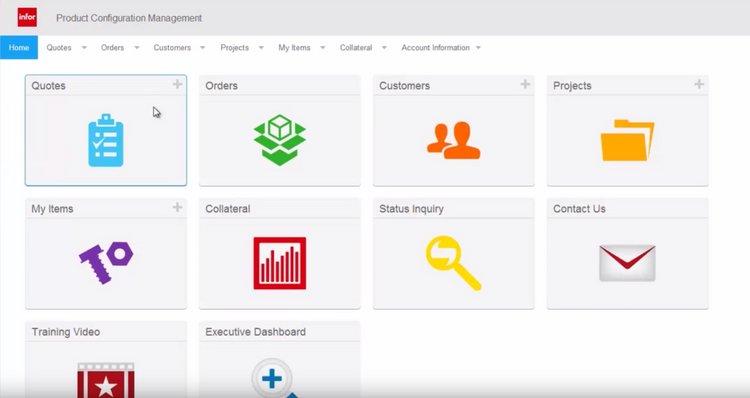Open the Customers orange people icon
Image resolution: width=750 pixels, height=398 pixels.
coord(453,140)
